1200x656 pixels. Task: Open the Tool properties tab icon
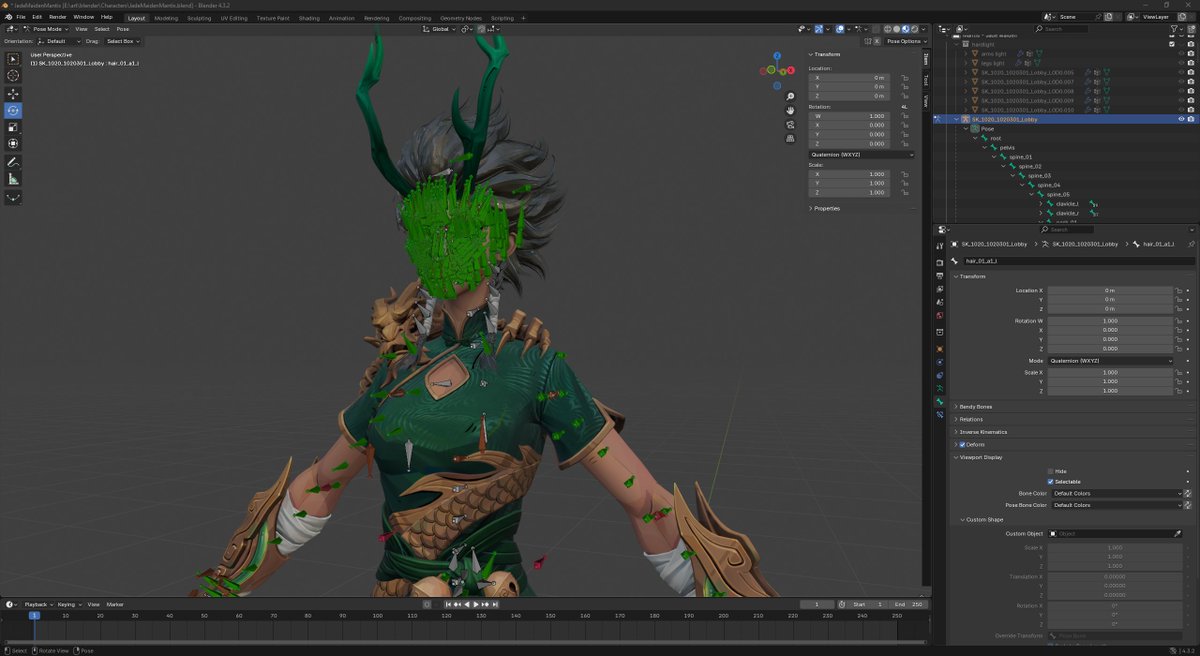pyautogui.click(x=939, y=246)
